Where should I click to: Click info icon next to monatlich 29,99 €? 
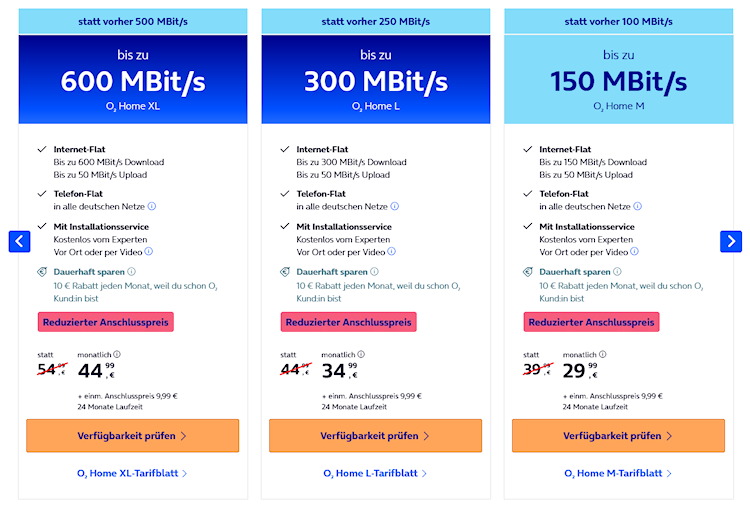pyautogui.click(x=603, y=354)
